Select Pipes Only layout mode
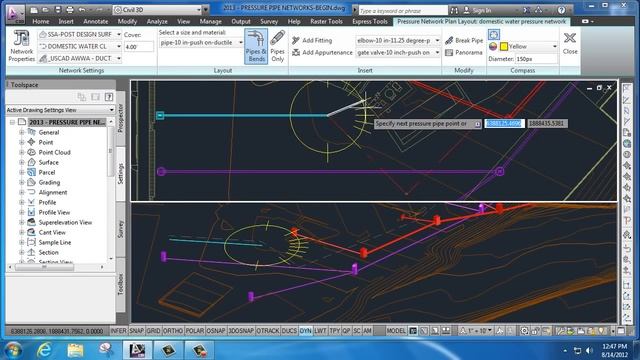Viewport: 640px width, 360px height. pyautogui.click(x=278, y=46)
